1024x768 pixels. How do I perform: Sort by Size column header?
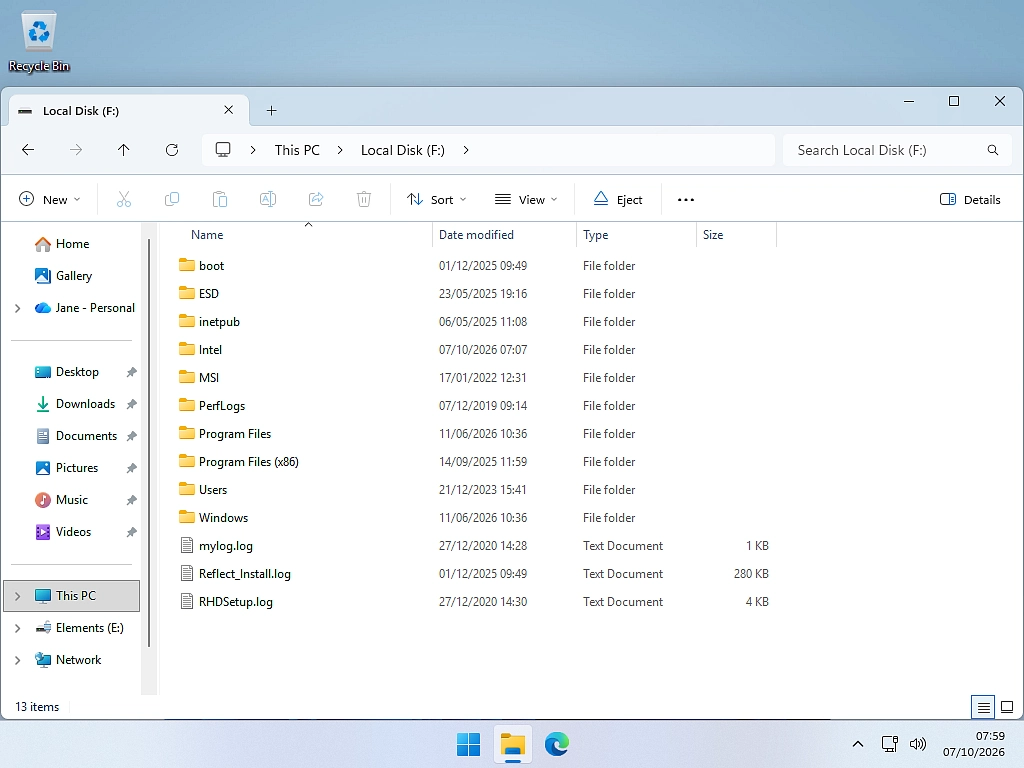point(737,234)
